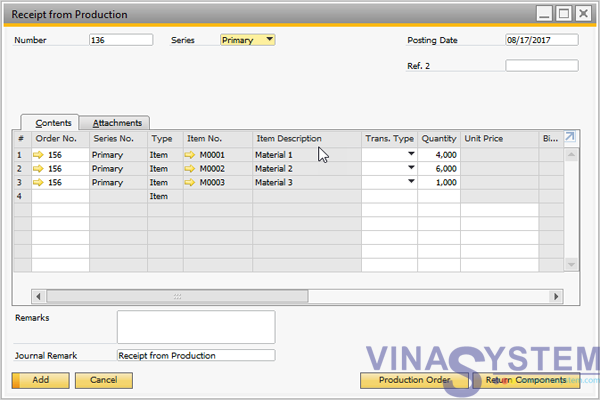This screenshot has height=400, width=600.
Task: Follow link arrow beside item M0002
Action: pyautogui.click(x=190, y=169)
